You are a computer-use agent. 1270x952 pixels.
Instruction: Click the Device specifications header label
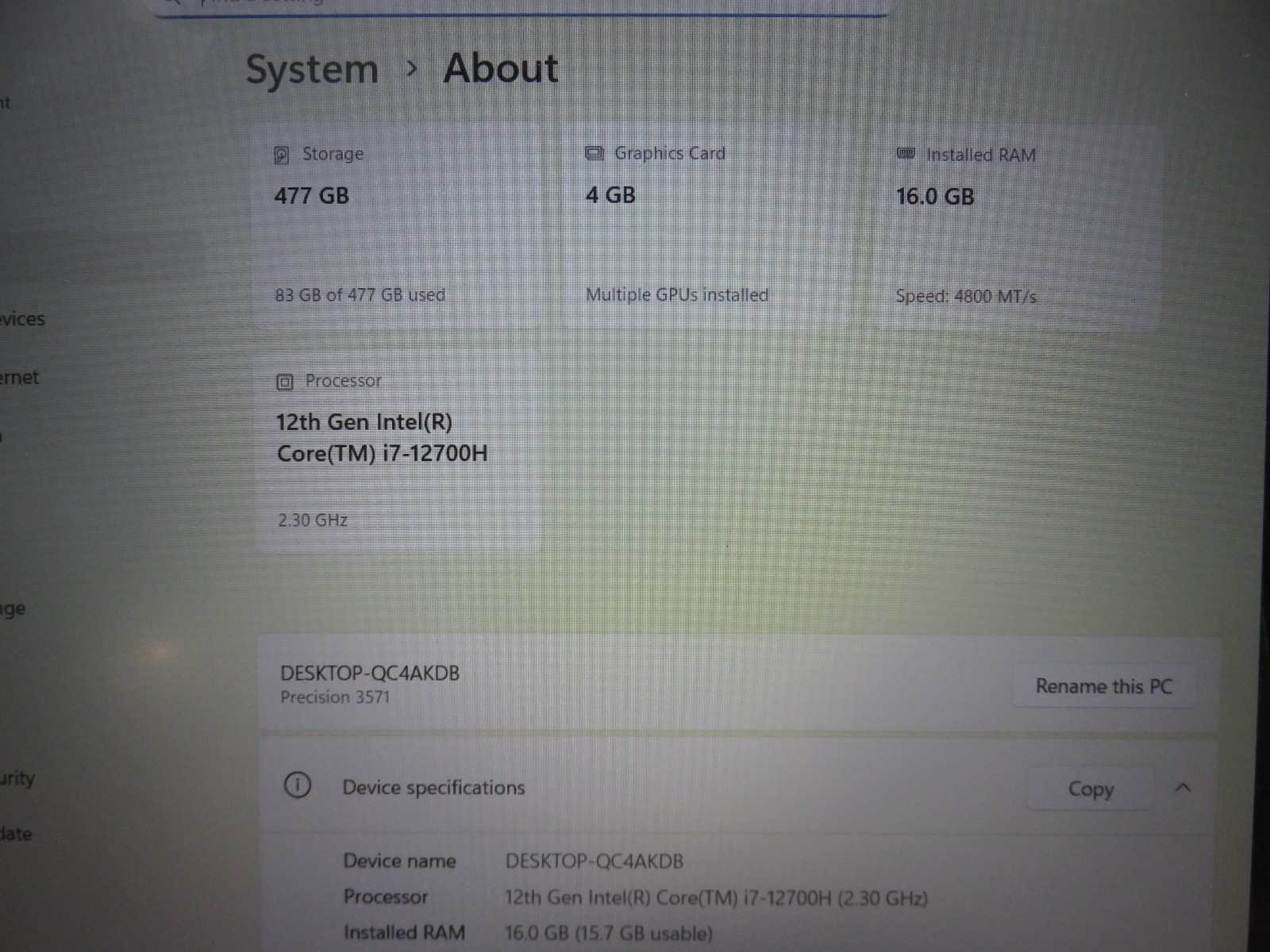(433, 788)
